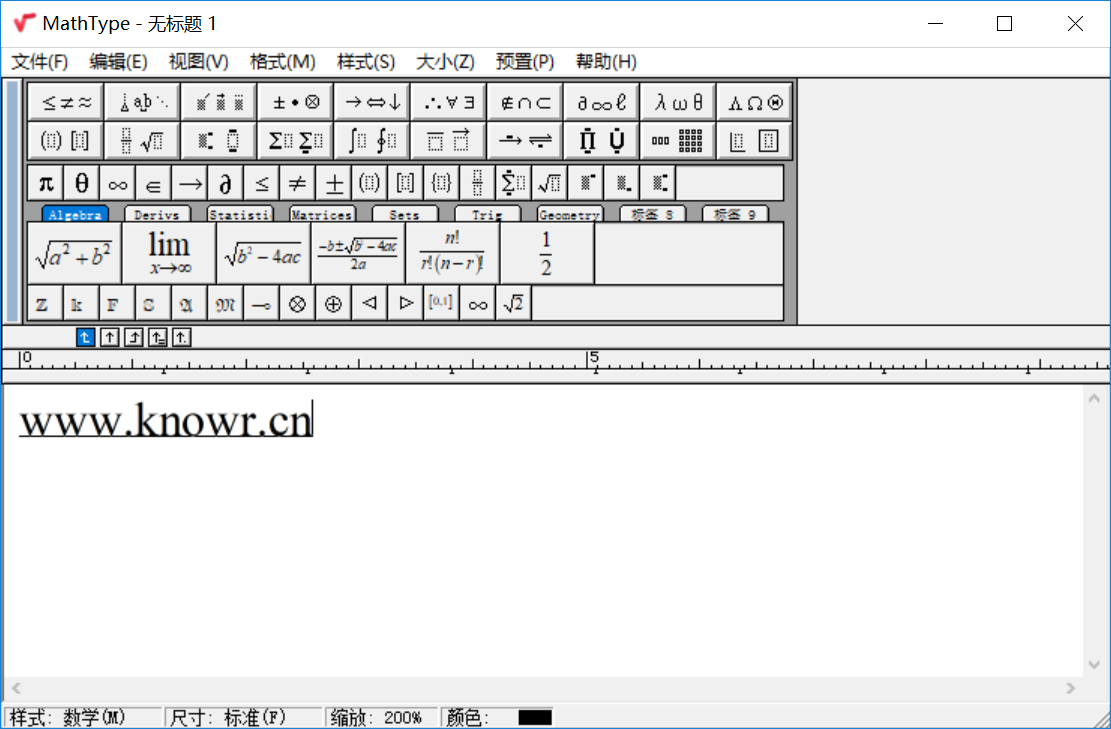Image resolution: width=1111 pixels, height=729 pixels.
Task: Select the decimal-aligned tab stop button
Action: (181, 337)
